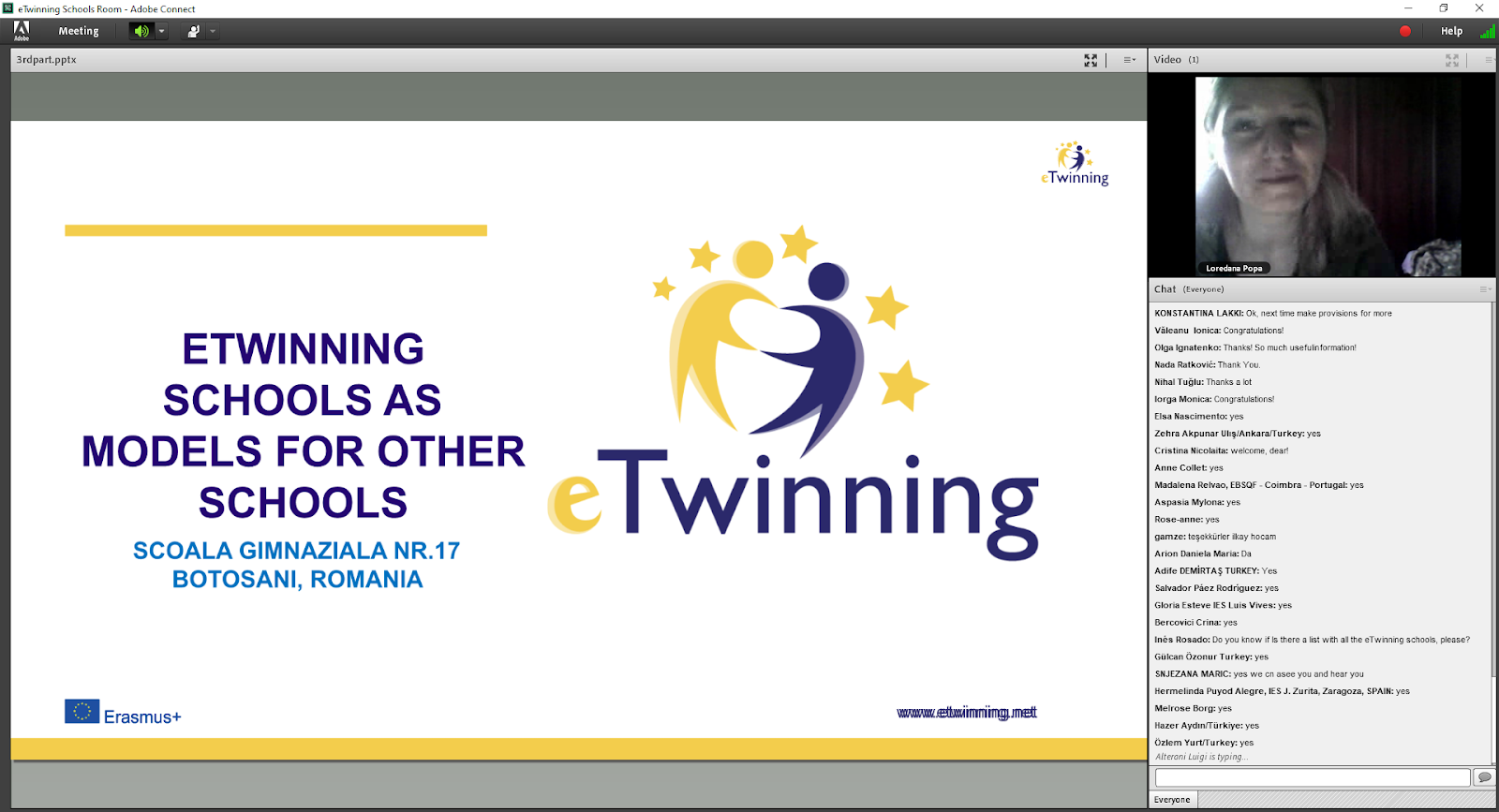Click SNJEZANA MARIC's chat message
The height and width of the screenshot is (812, 1499).
pyautogui.click(x=1259, y=674)
